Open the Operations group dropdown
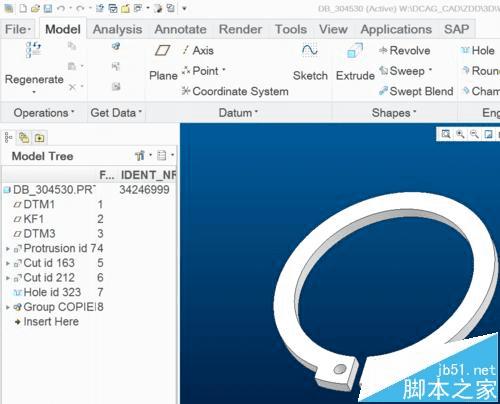The width and height of the screenshot is (500, 404). (x=44, y=113)
